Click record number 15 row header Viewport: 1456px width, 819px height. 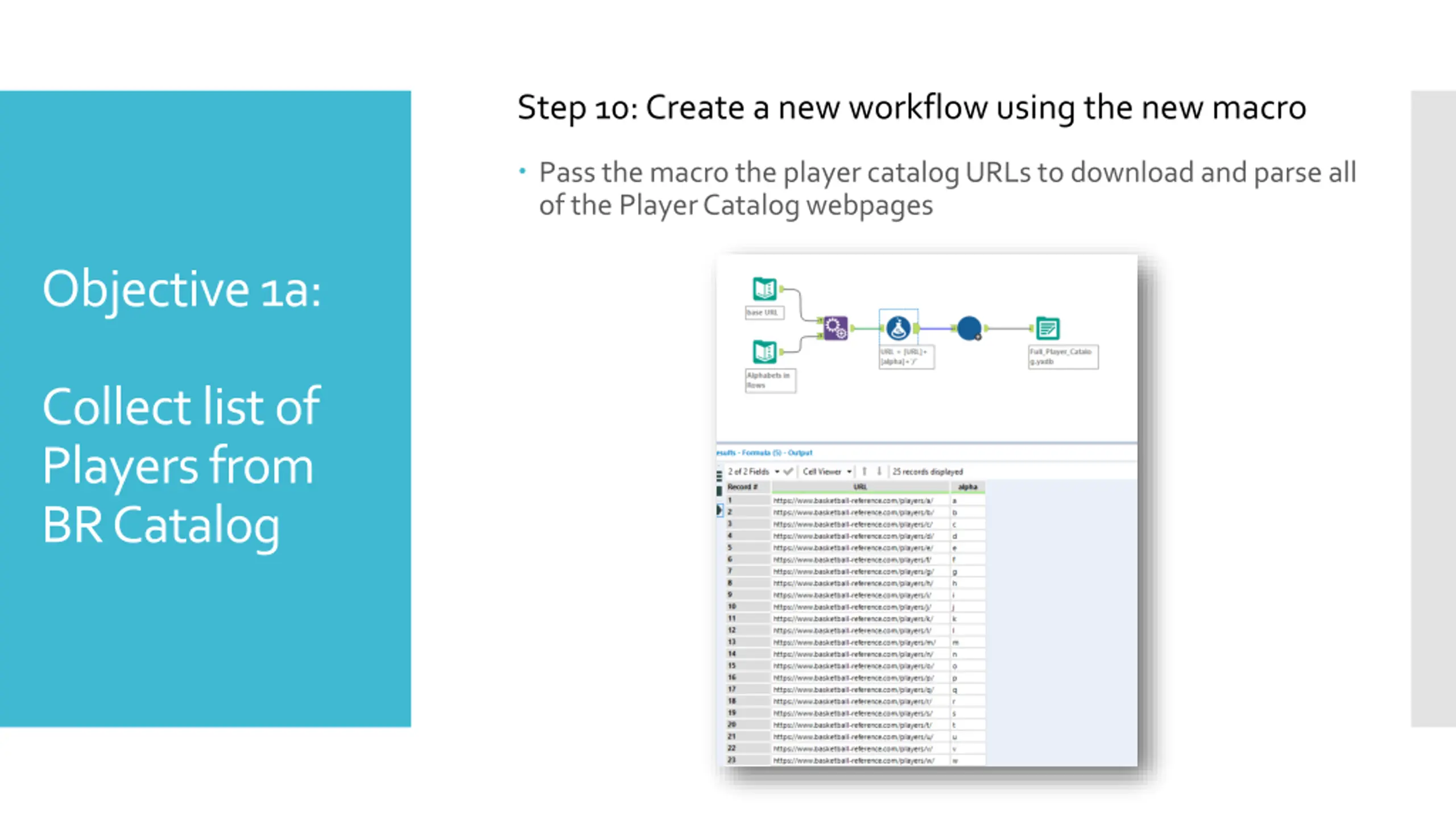pos(748,666)
